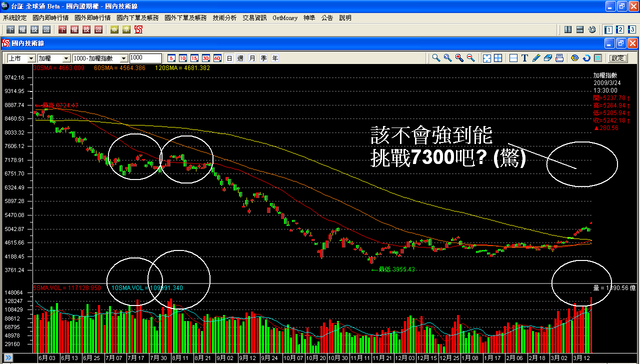Click the red S logo toolbar icon
The height and width of the screenshot is (364, 640).
point(138,30)
